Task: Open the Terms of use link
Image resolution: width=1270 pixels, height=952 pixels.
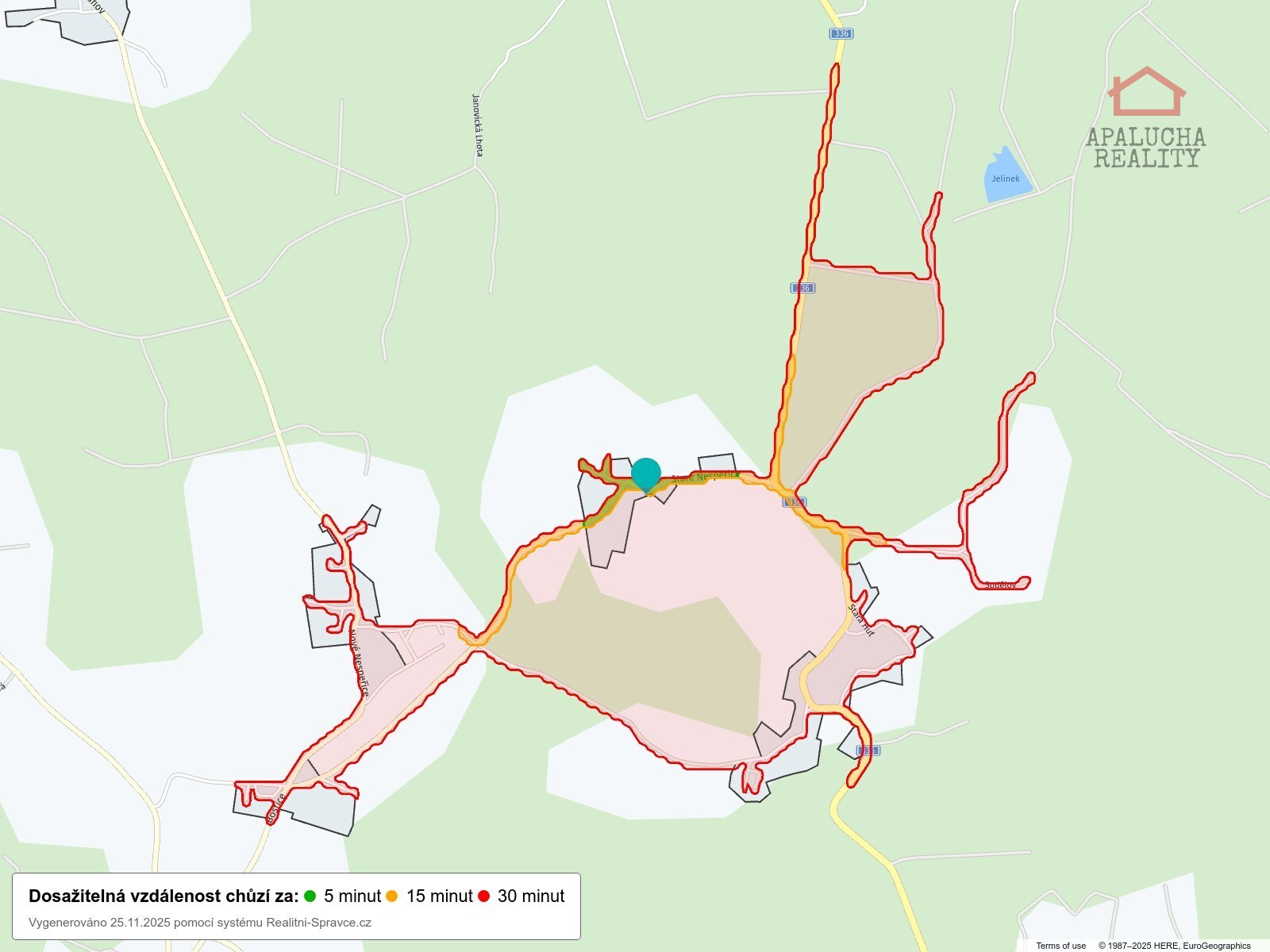Action: click(x=1060, y=946)
